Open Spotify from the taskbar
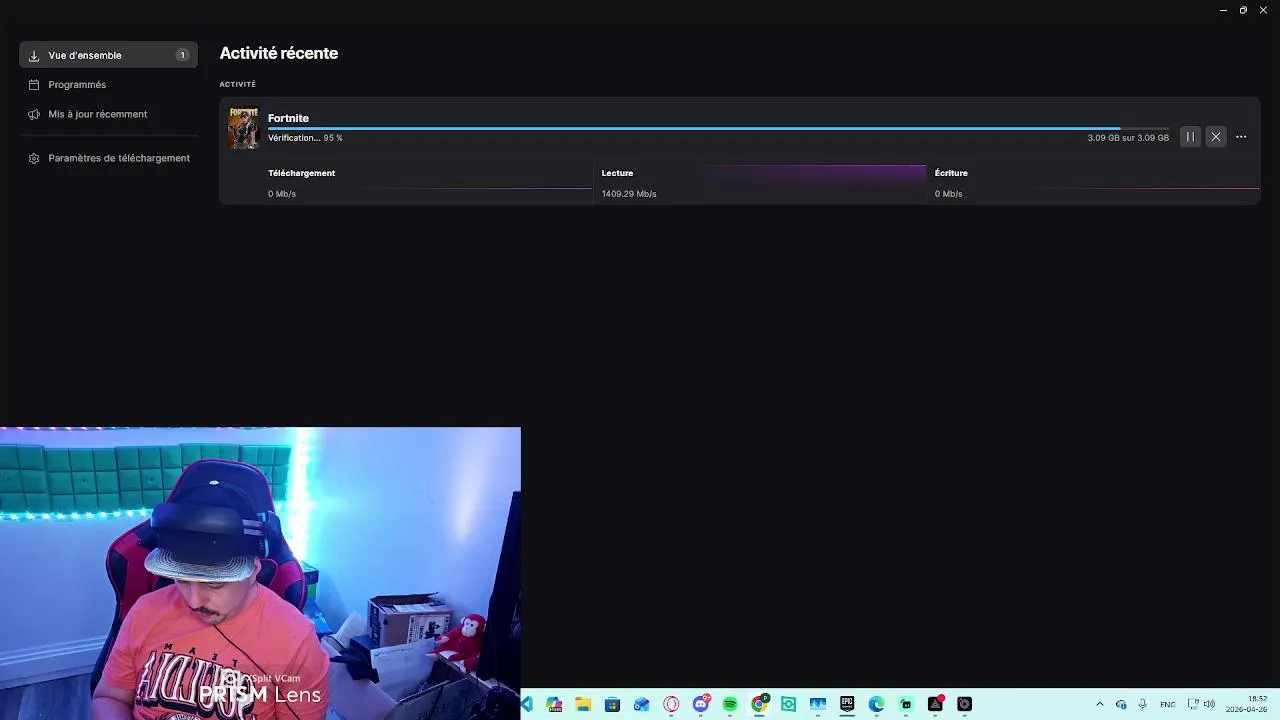Screen dimensions: 1280x720 730,705
